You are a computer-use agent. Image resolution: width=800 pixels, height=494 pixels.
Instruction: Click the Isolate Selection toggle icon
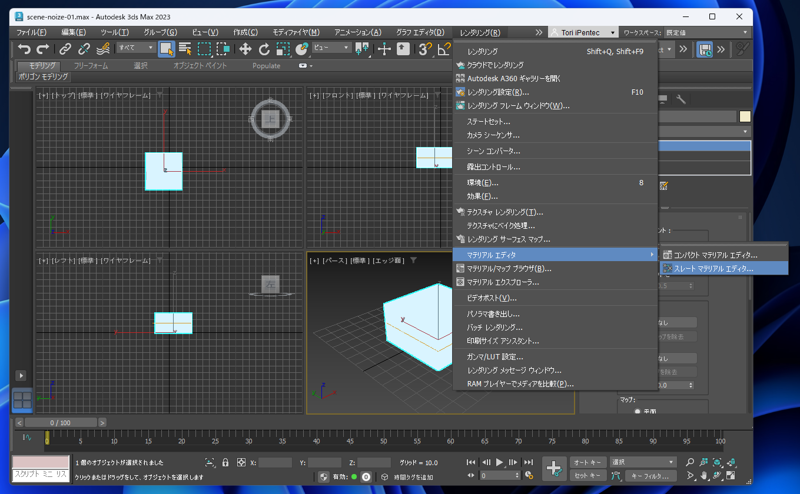point(210,462)
